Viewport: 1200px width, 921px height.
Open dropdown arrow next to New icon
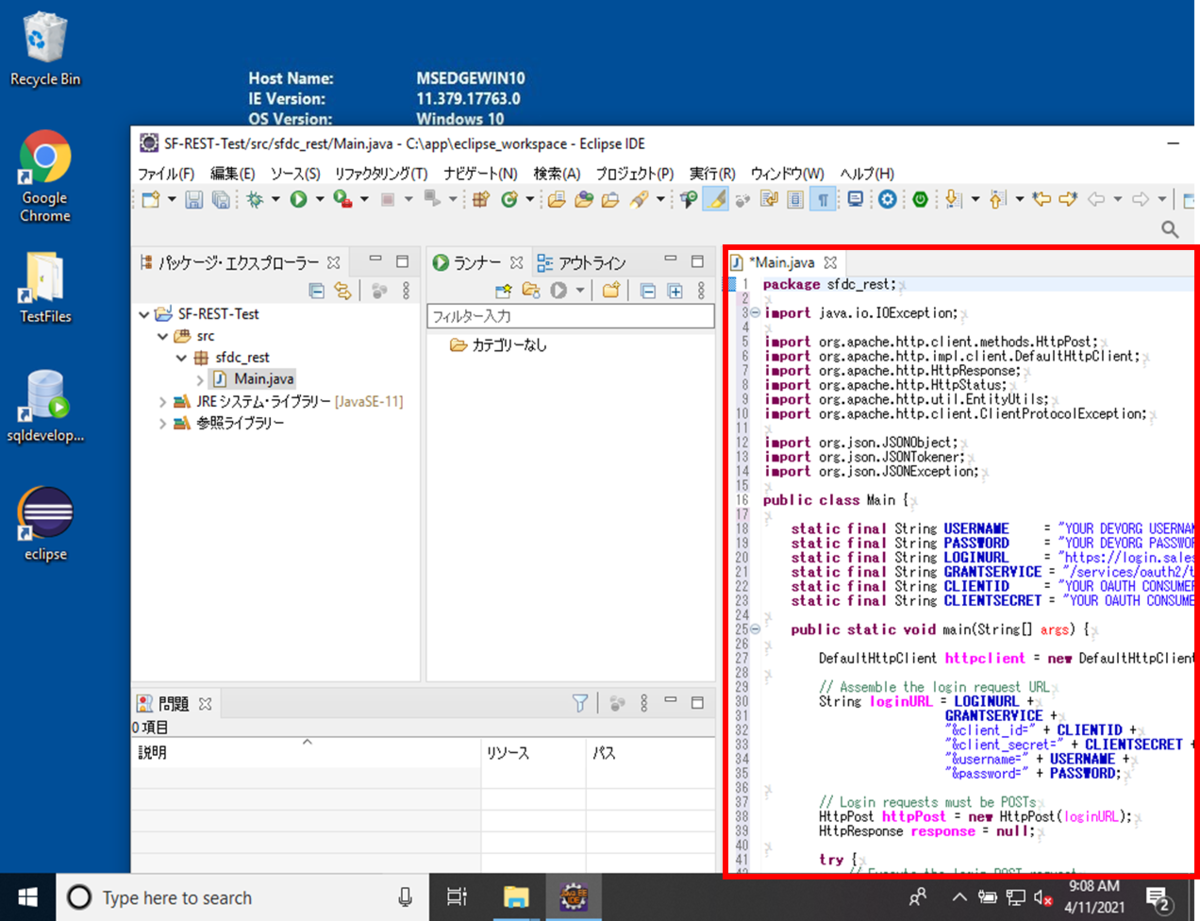(172, 200)
